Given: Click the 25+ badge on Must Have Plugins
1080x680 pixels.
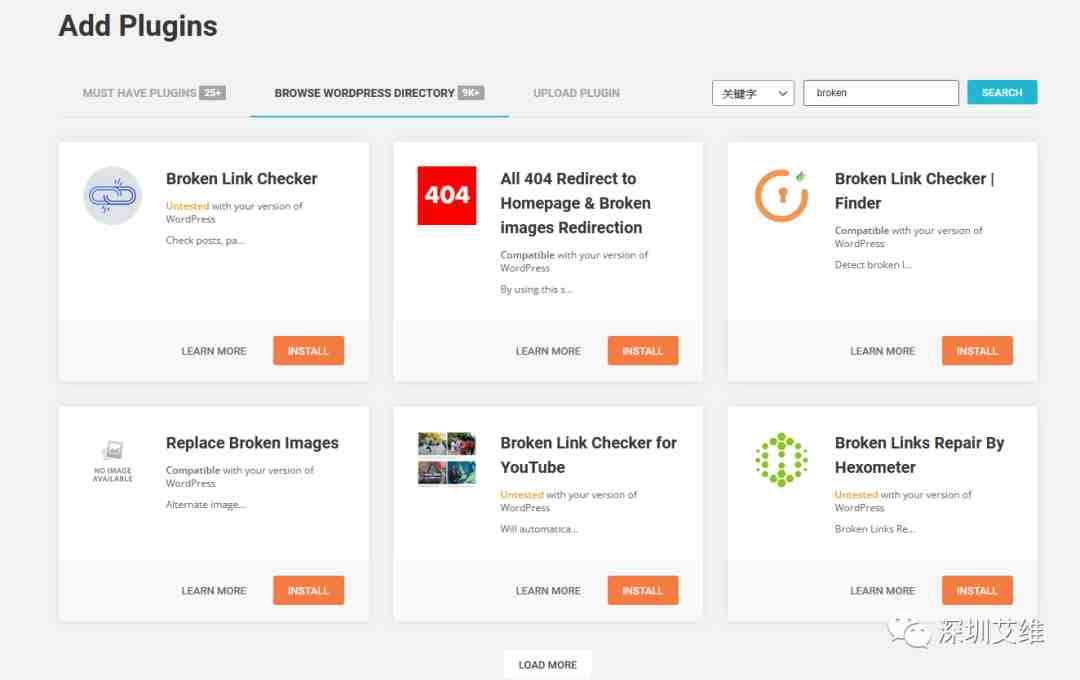Looking at the screenshot, I should (212, 92).
